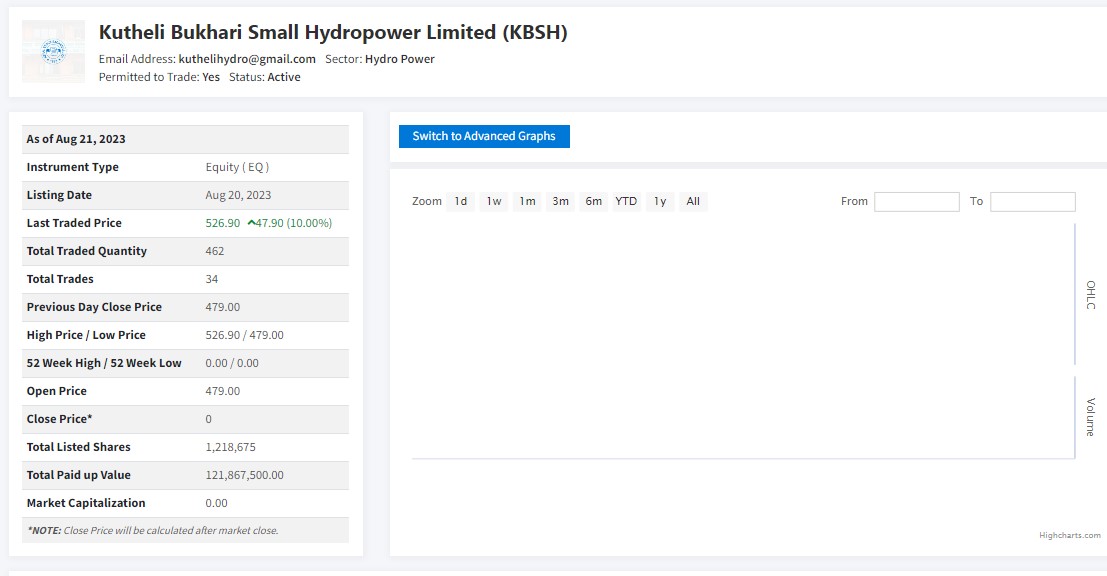Focus the To date input field
1107x576 pixels.
click(x=1032, y=202)
